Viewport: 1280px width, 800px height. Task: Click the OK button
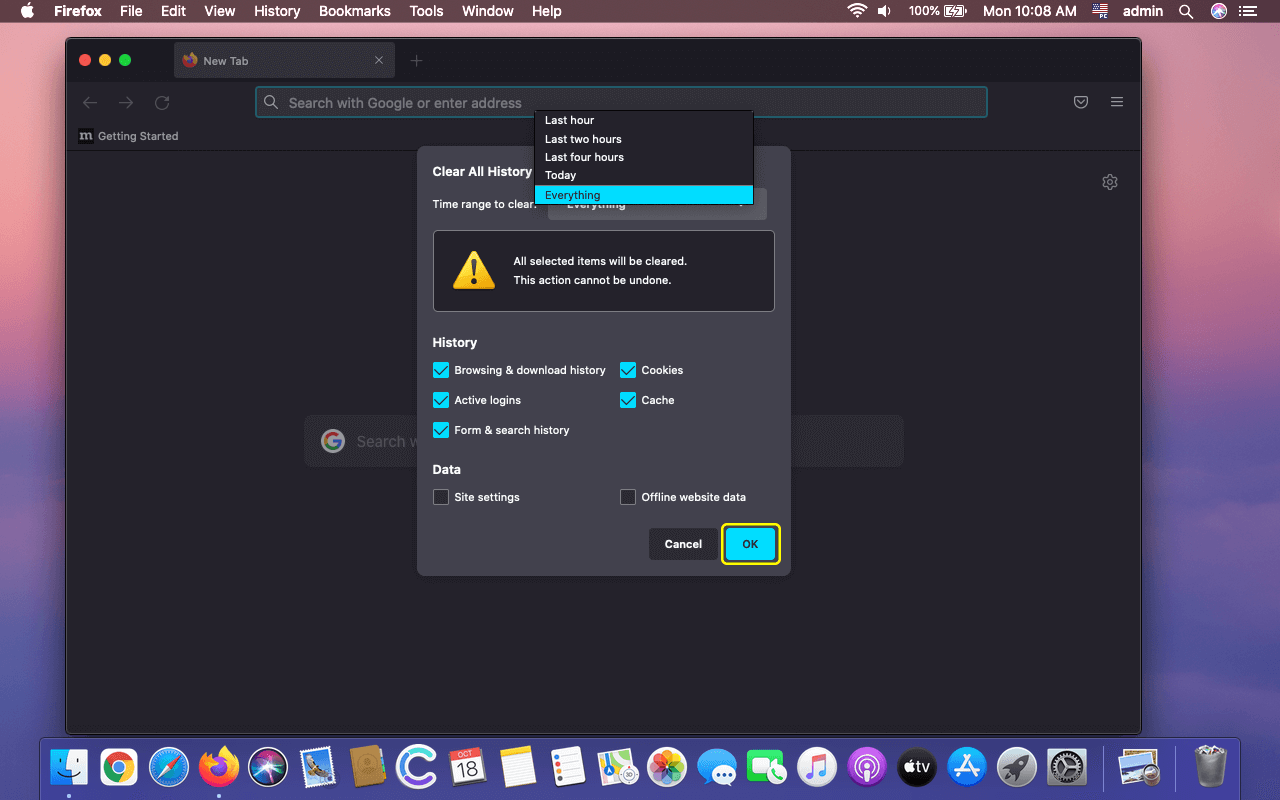[x=751, y=544]
